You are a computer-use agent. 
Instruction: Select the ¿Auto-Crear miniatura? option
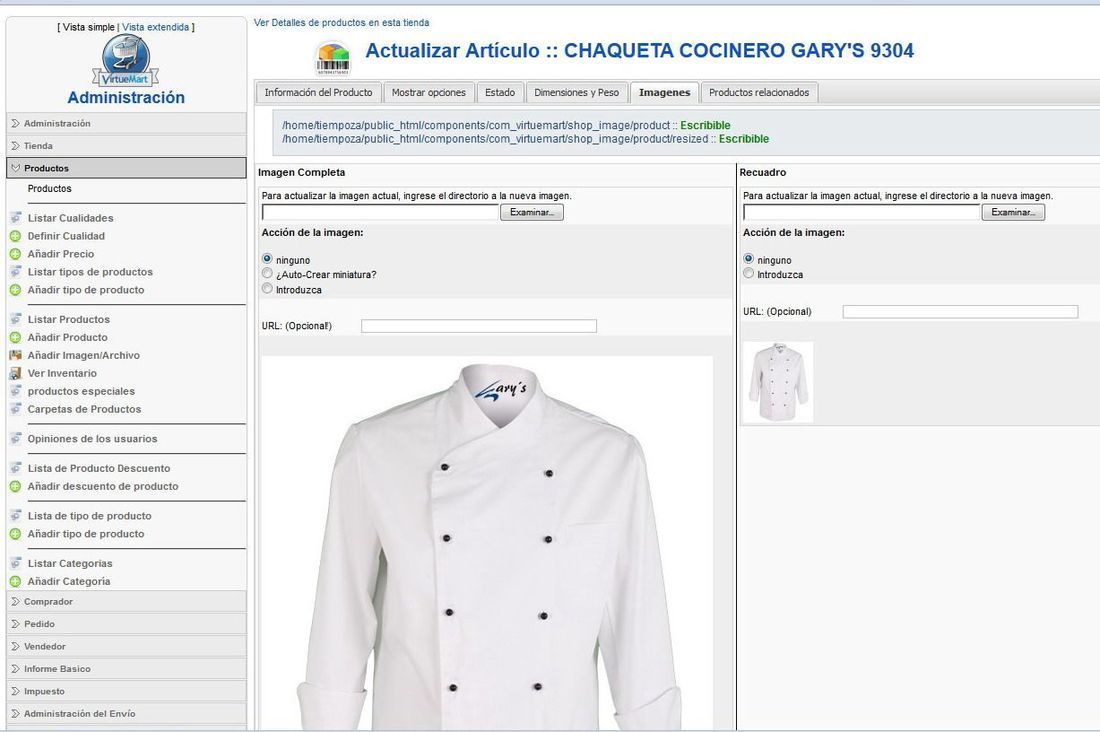coord(267,274)
